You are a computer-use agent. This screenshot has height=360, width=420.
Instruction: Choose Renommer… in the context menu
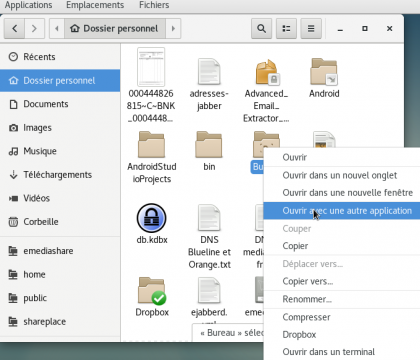[x=342, y=299]
